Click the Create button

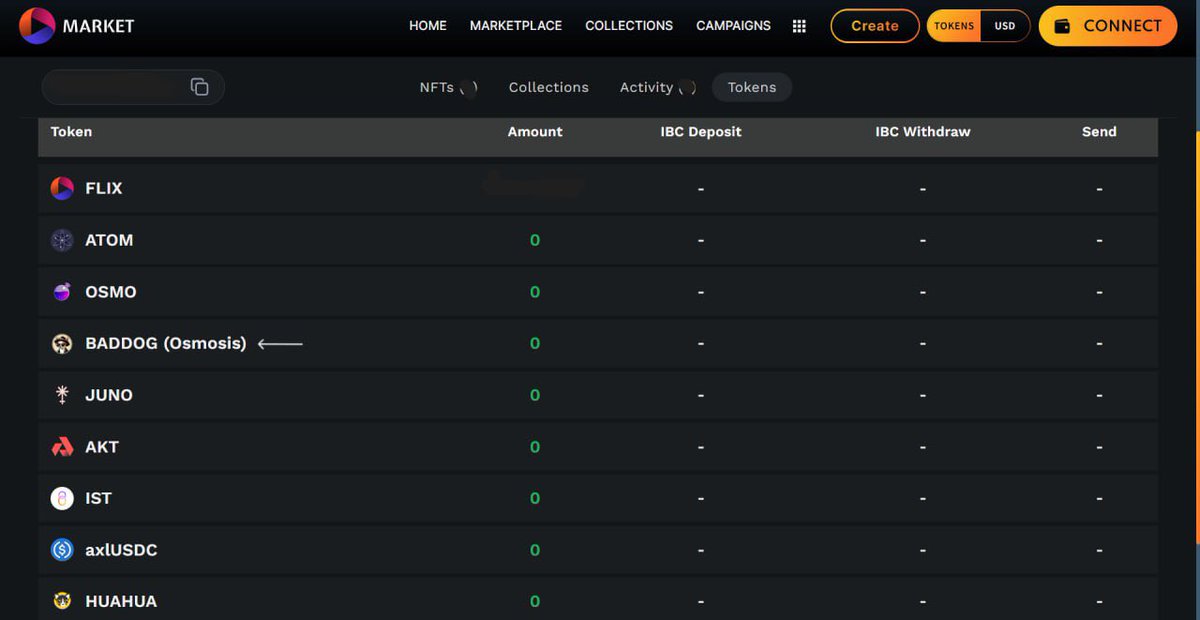click(875, 26)
